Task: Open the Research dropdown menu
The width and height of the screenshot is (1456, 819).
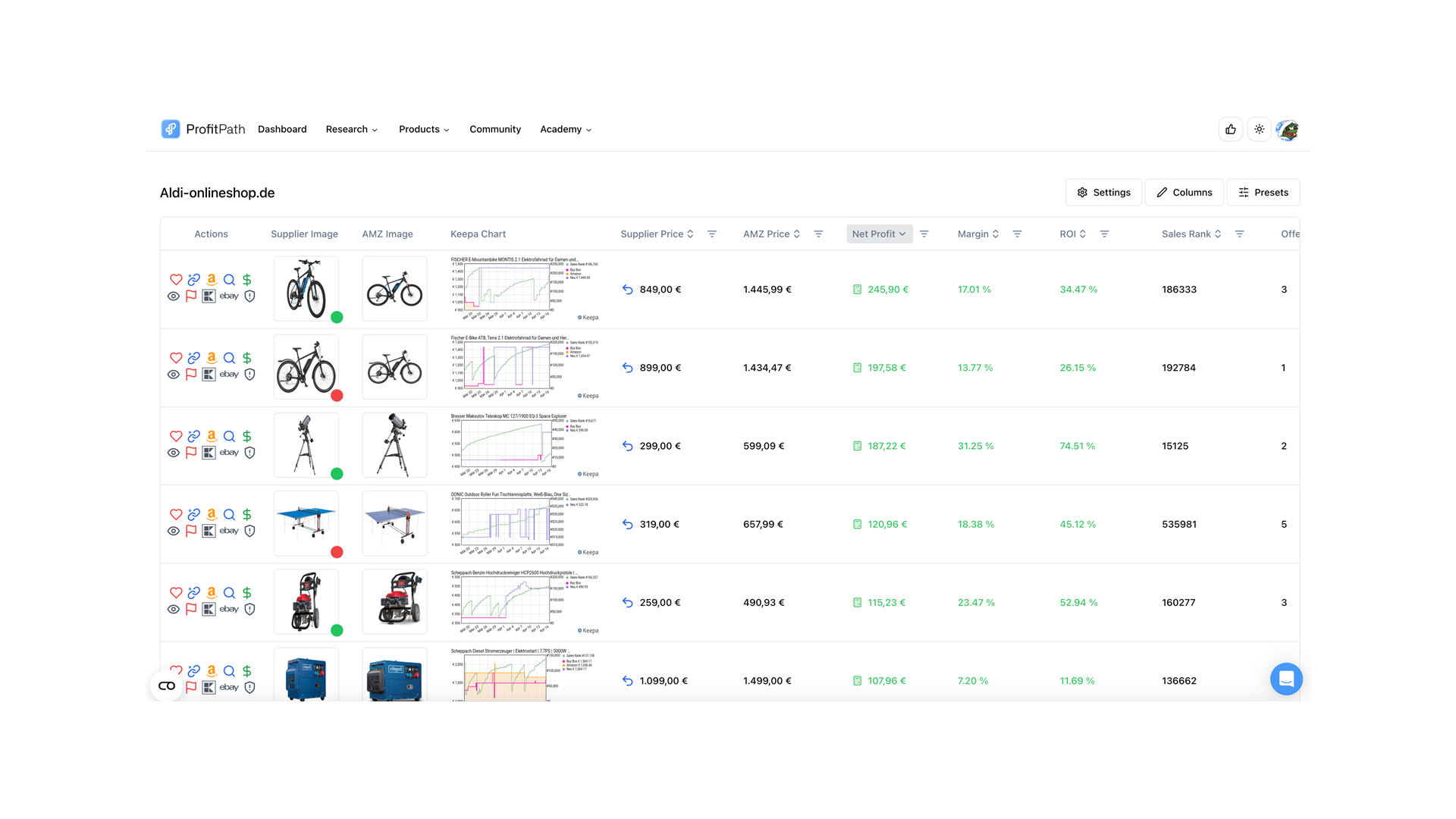Action: click(352, 130)
